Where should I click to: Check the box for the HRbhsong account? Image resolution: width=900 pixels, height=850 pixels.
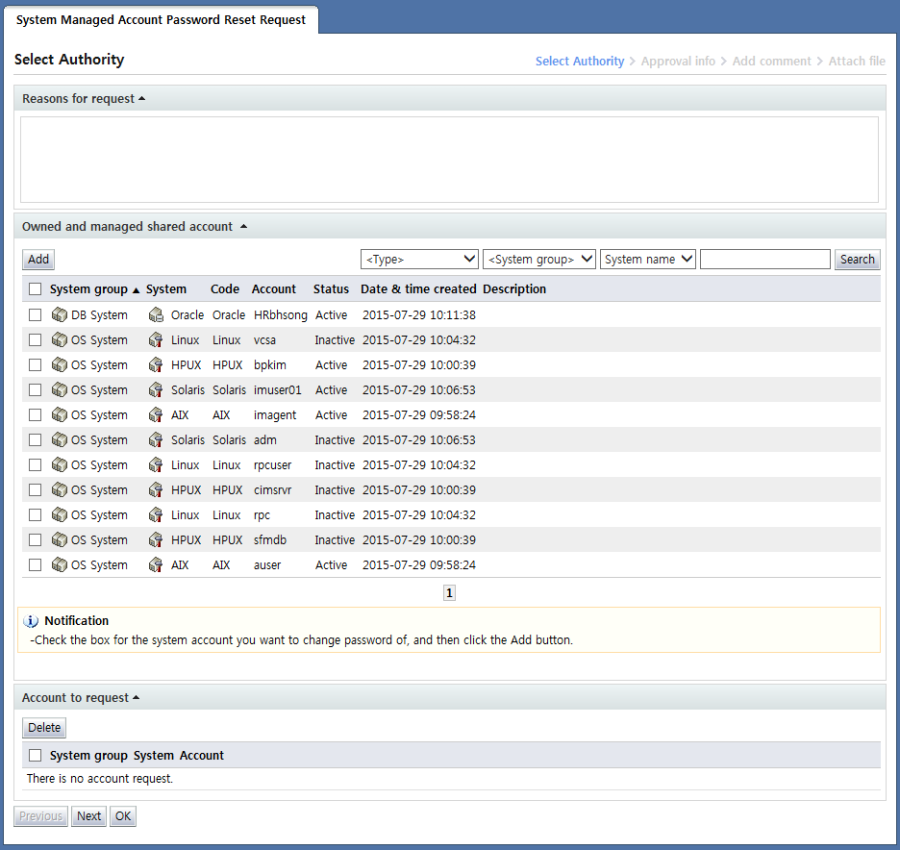(35, 315)
